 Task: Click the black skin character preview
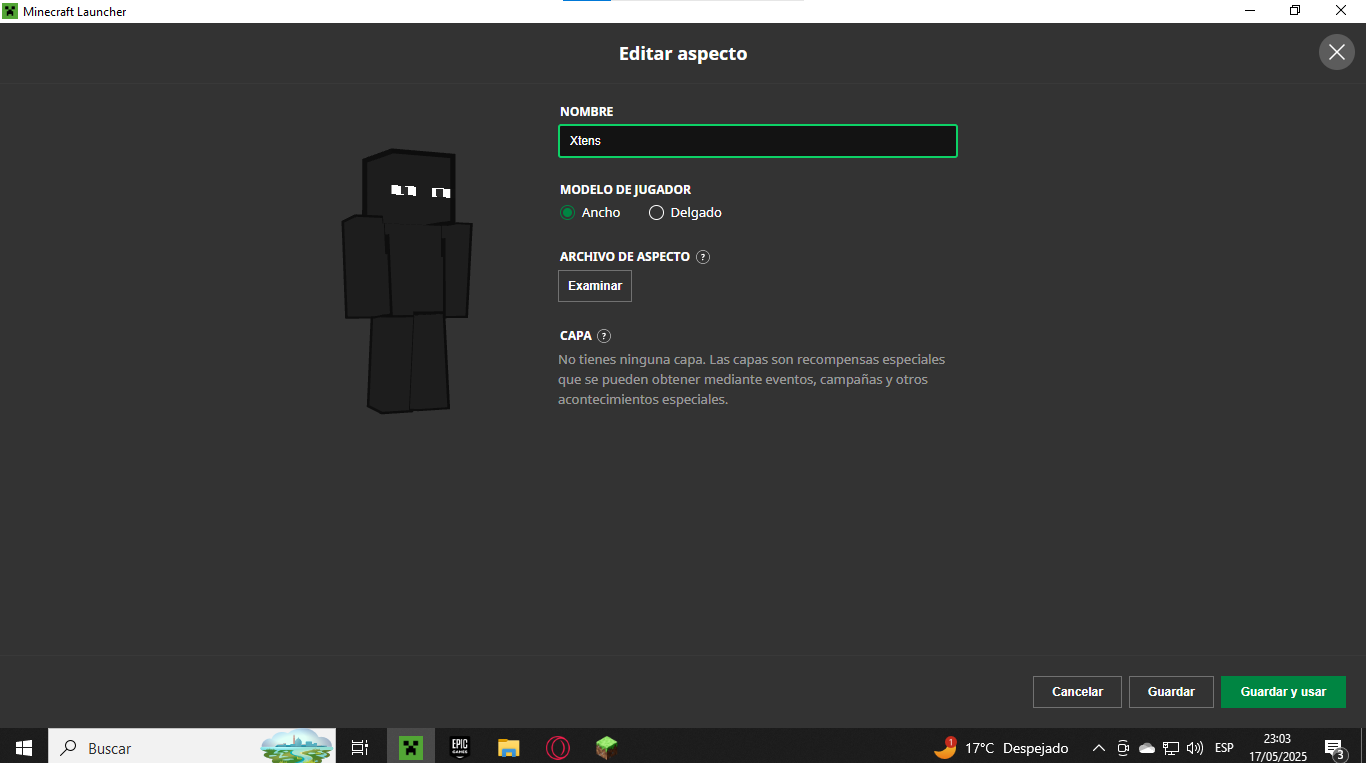point(407,281)
